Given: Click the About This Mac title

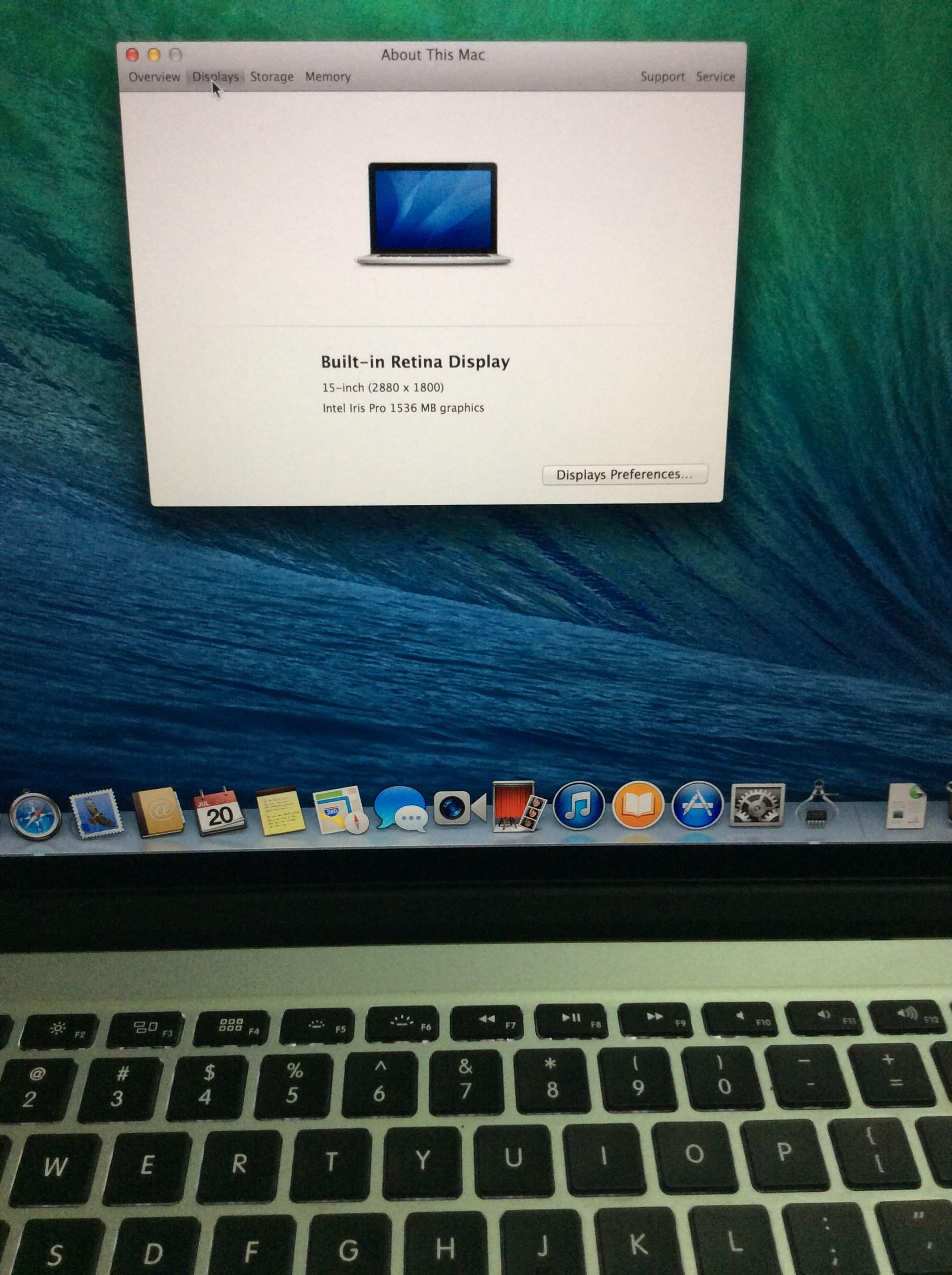Looking at the screenshot, I should click(433, 55).
